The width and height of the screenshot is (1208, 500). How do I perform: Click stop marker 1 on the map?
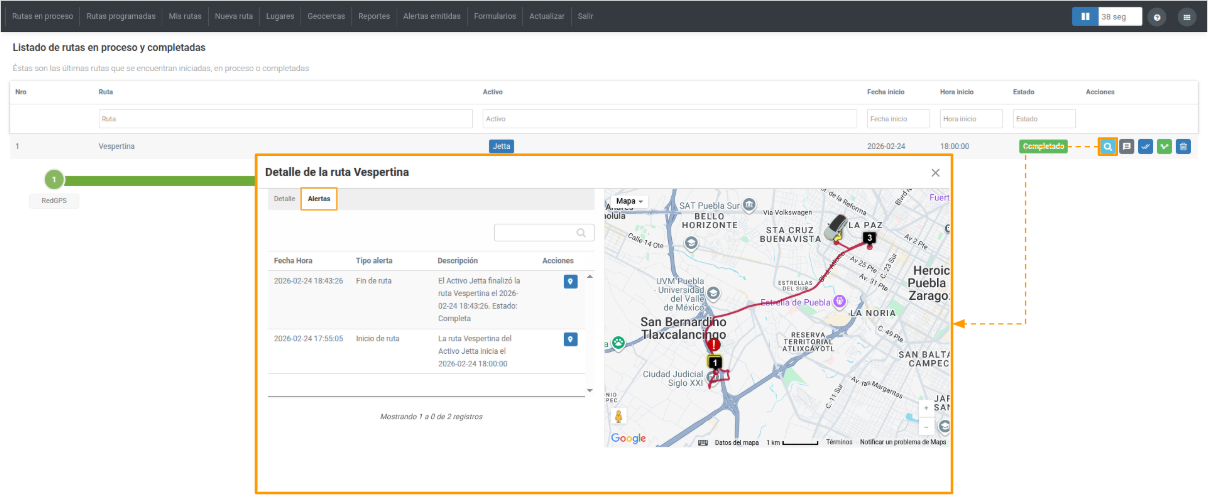coord(715,362)
